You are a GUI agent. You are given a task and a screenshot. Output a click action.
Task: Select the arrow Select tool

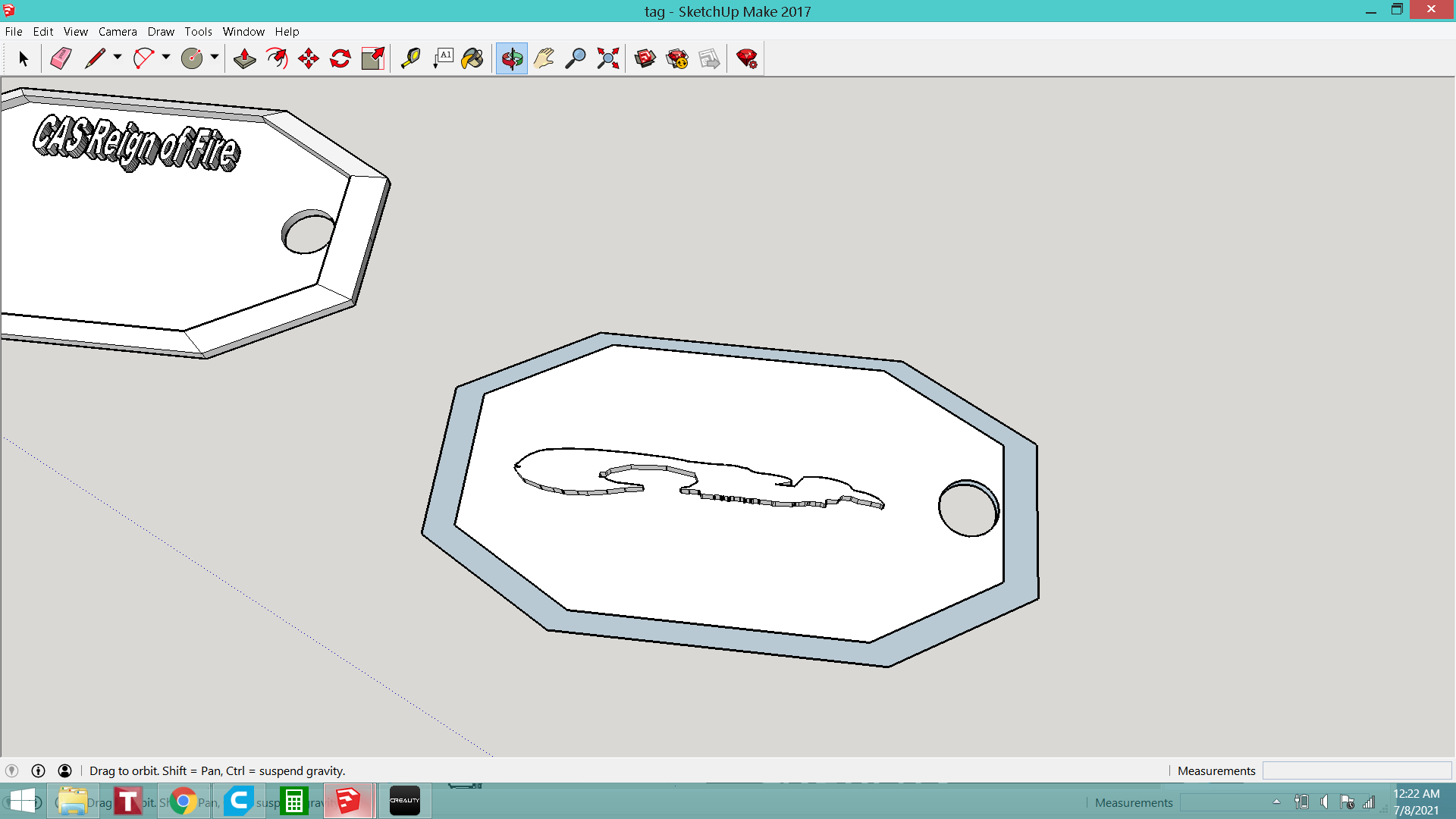pyautogui.click(x=23, y=58)
